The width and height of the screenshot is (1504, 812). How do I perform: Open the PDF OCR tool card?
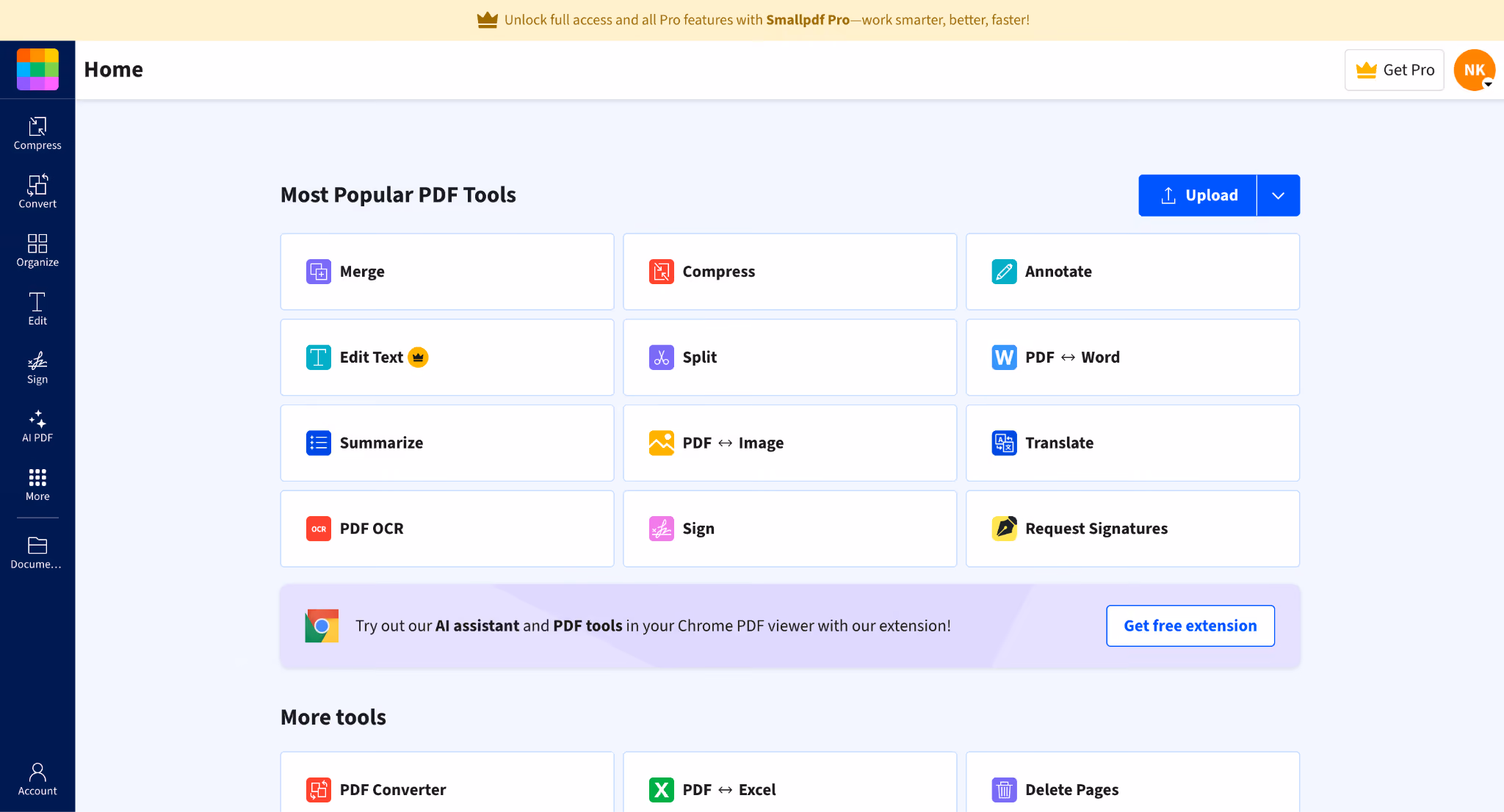(447, 529)
